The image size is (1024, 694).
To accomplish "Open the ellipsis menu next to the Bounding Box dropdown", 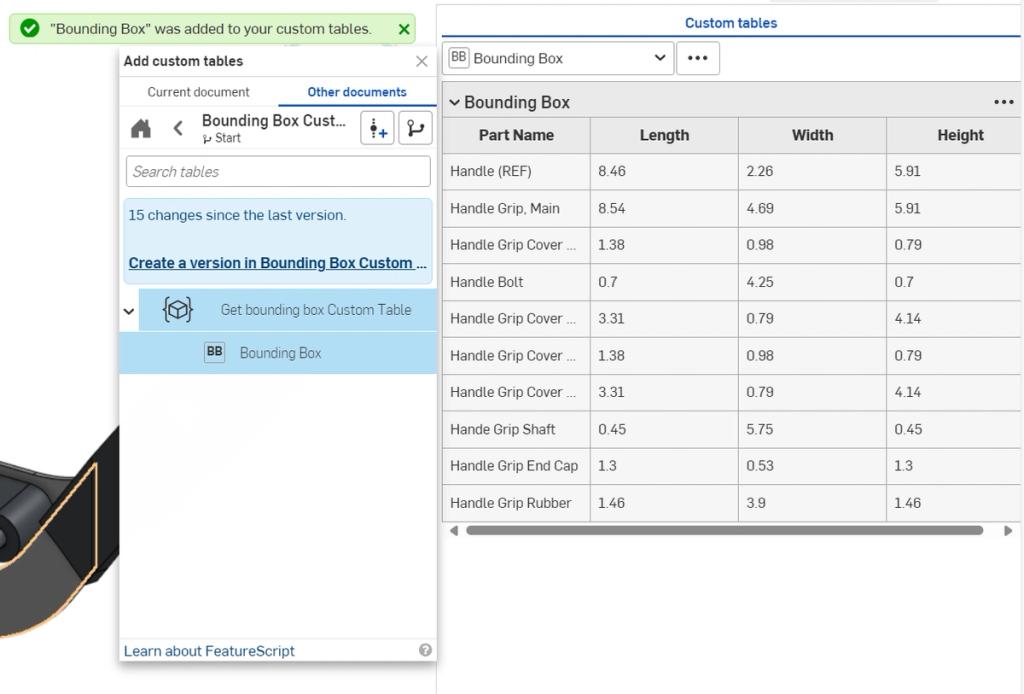I will click(x=697, y=58).
